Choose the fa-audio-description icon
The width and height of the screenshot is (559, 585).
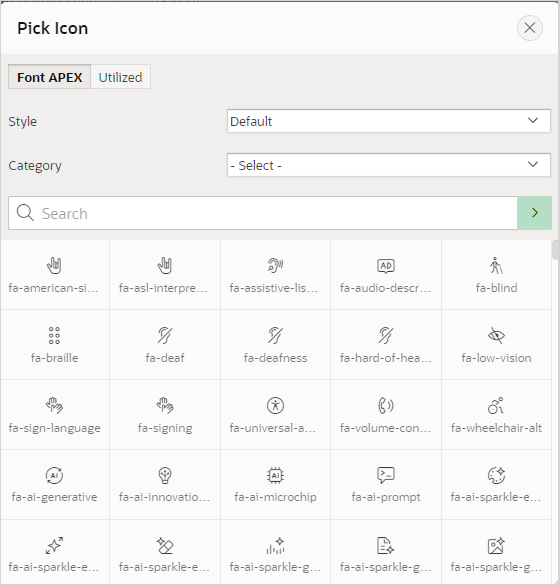[x=386, y=275]
